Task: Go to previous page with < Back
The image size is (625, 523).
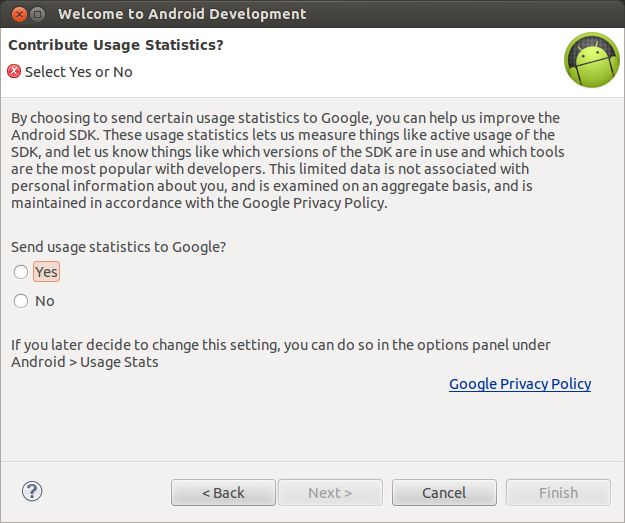Action: coord(223,493)
